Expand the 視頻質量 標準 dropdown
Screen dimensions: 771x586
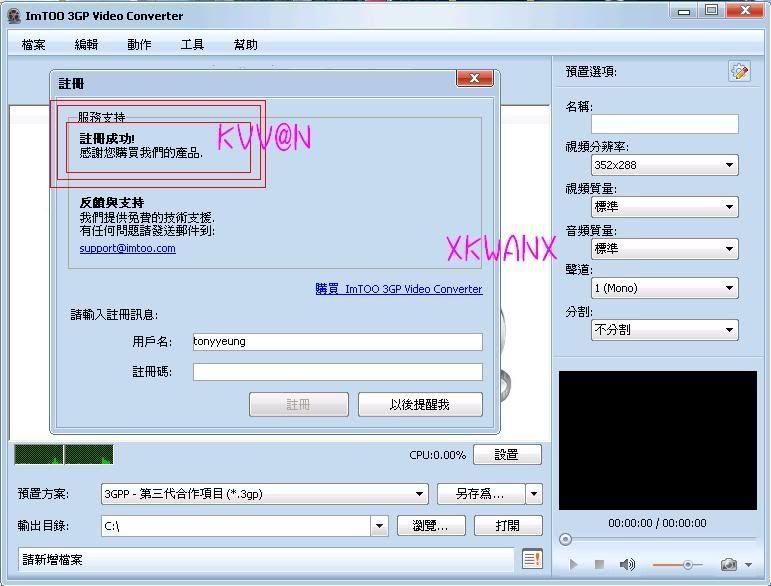665,207
